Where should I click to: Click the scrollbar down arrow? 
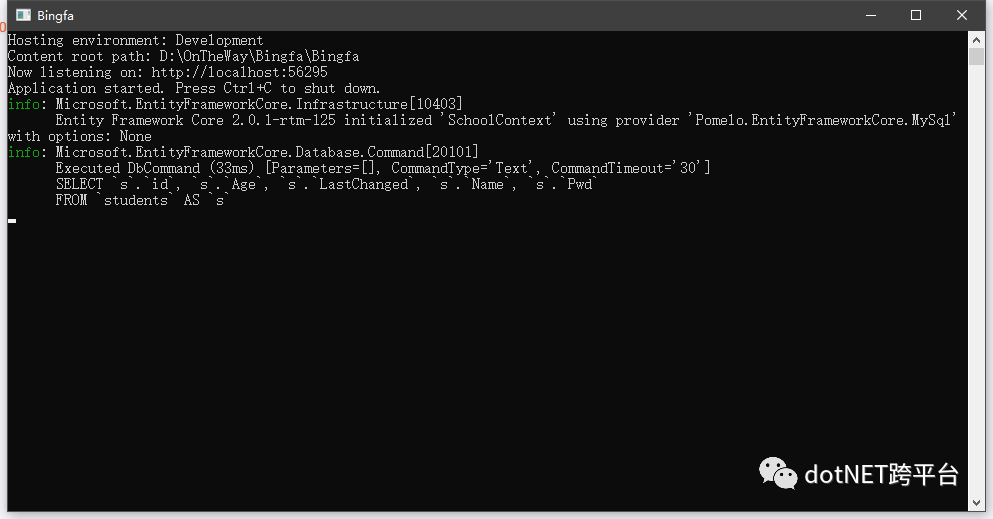(x=976, y=503)
